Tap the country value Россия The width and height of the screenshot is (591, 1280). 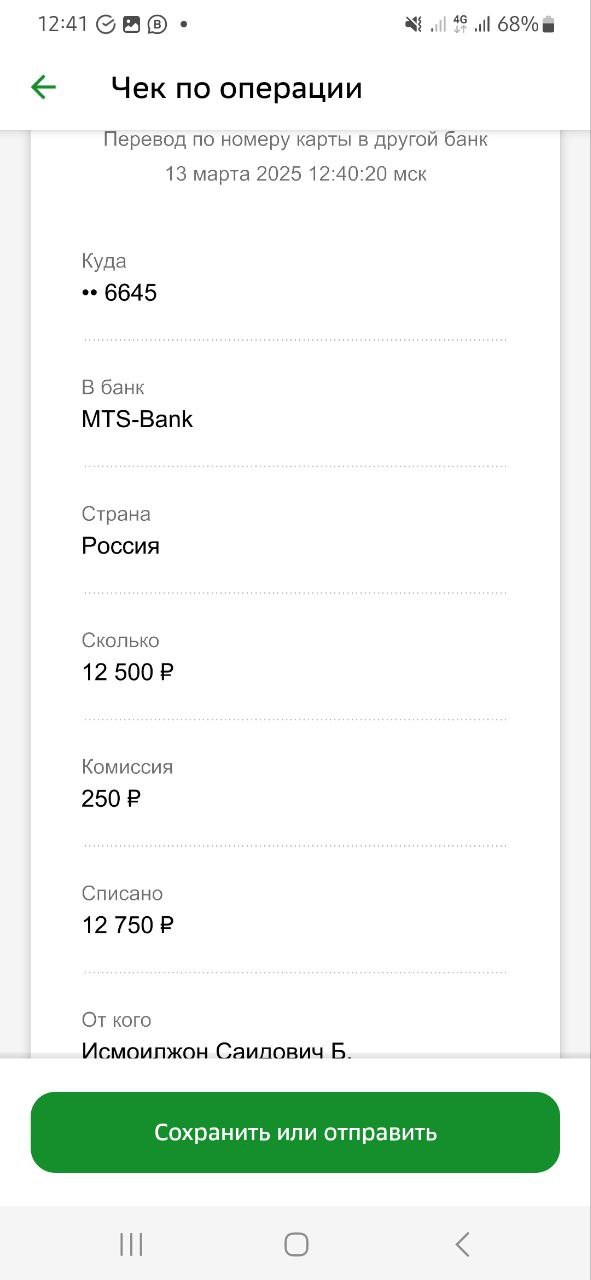120,546
